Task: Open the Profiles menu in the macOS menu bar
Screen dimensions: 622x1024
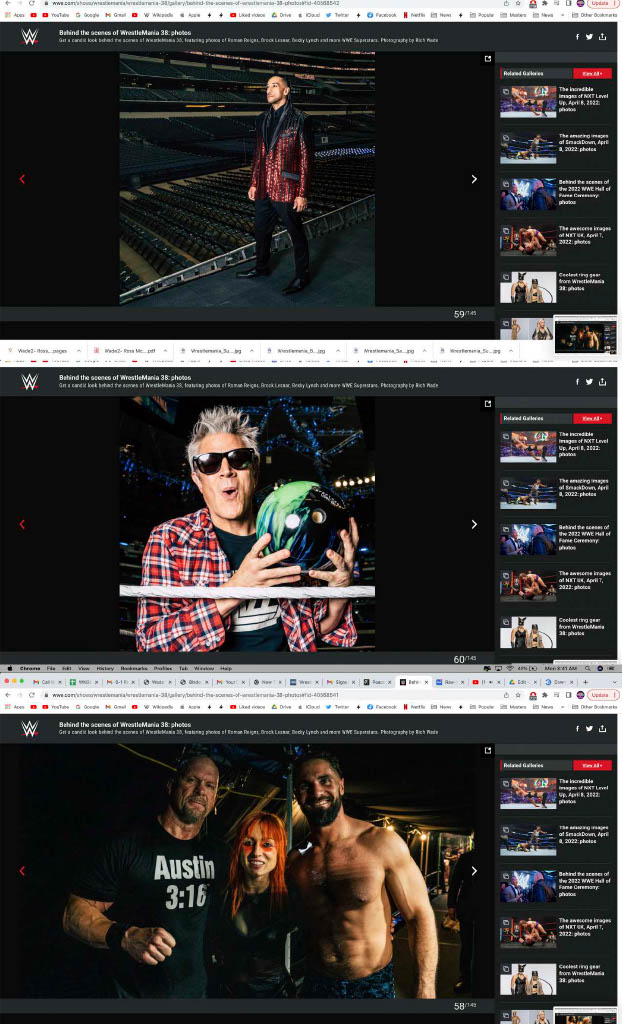Action: (163, 669)
